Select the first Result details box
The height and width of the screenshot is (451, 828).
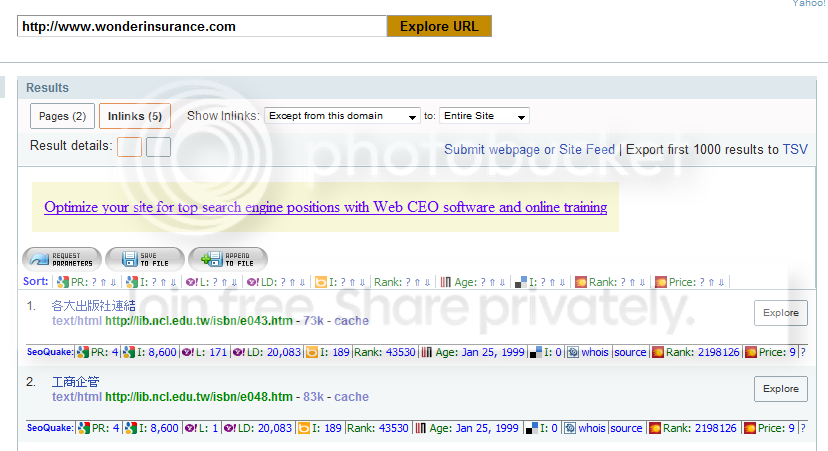coord(129,147)
